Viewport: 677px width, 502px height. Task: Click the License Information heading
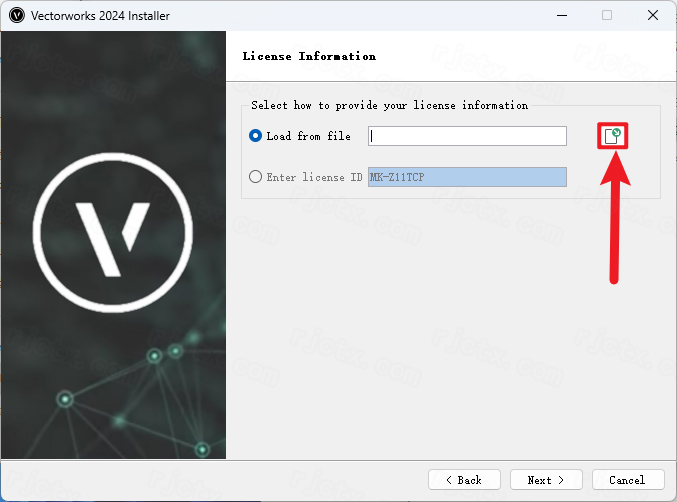(x=309, y=56)
